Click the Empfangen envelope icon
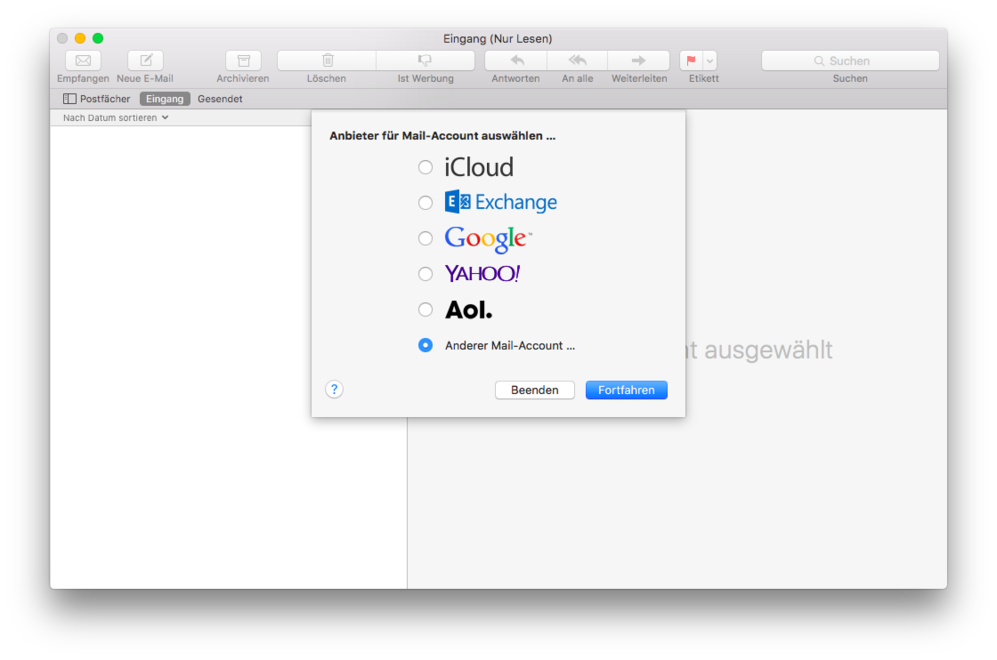This screenshot has width=997, height=660. tap(83, 60)
